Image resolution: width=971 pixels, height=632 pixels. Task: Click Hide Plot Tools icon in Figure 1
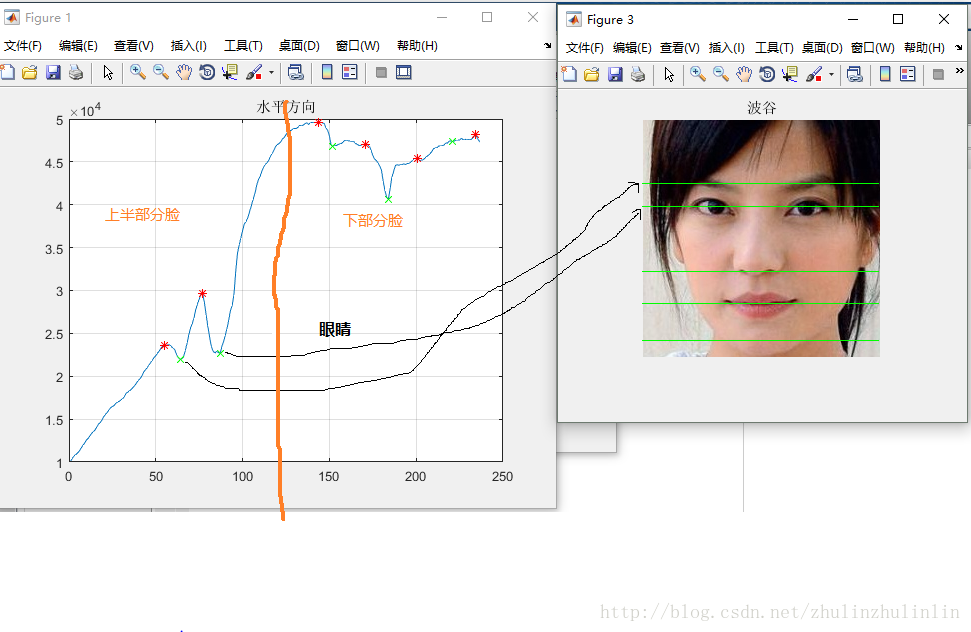pos(381,72)
